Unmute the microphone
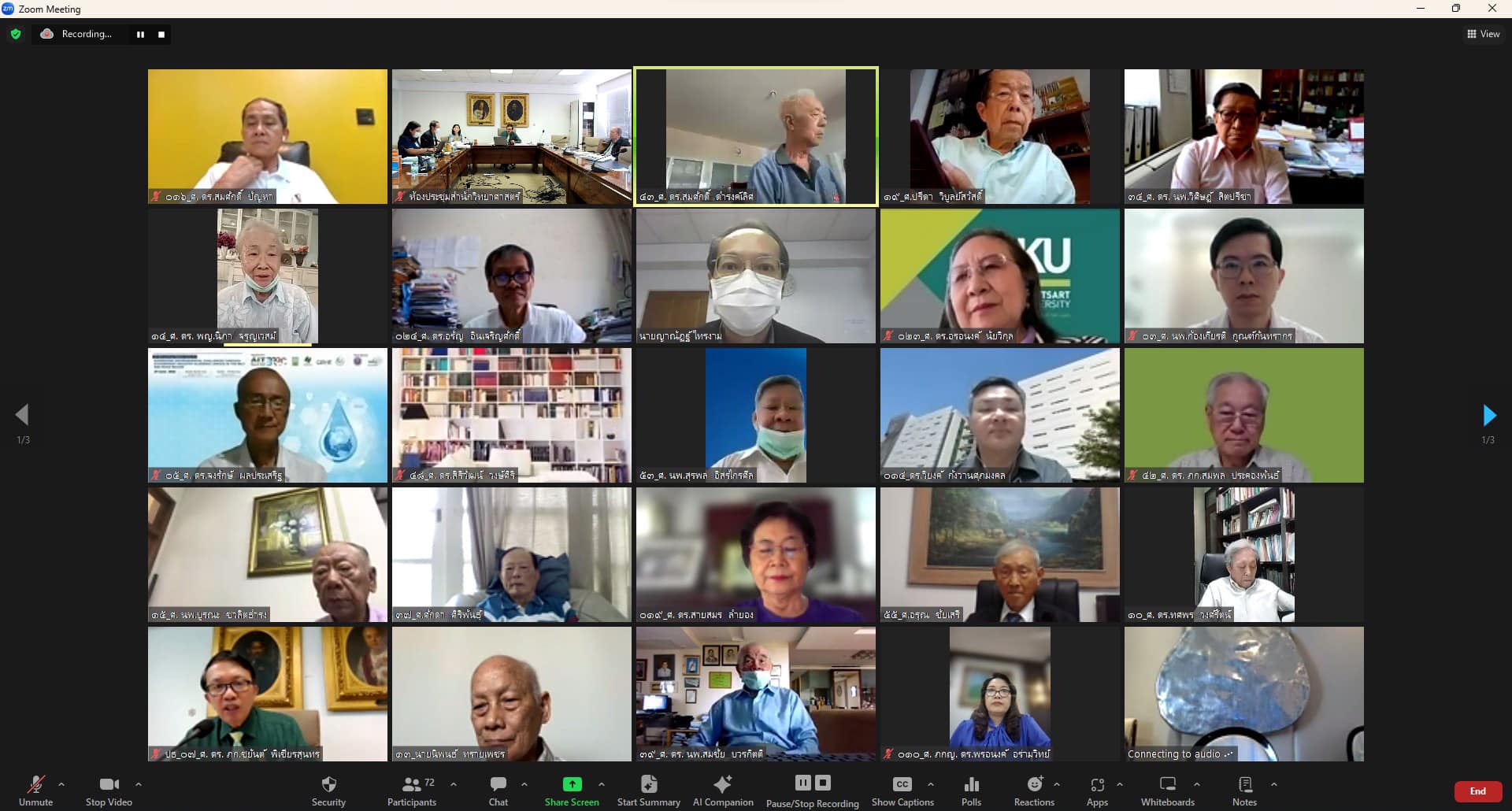1512x811 pixels. [35, 790]
